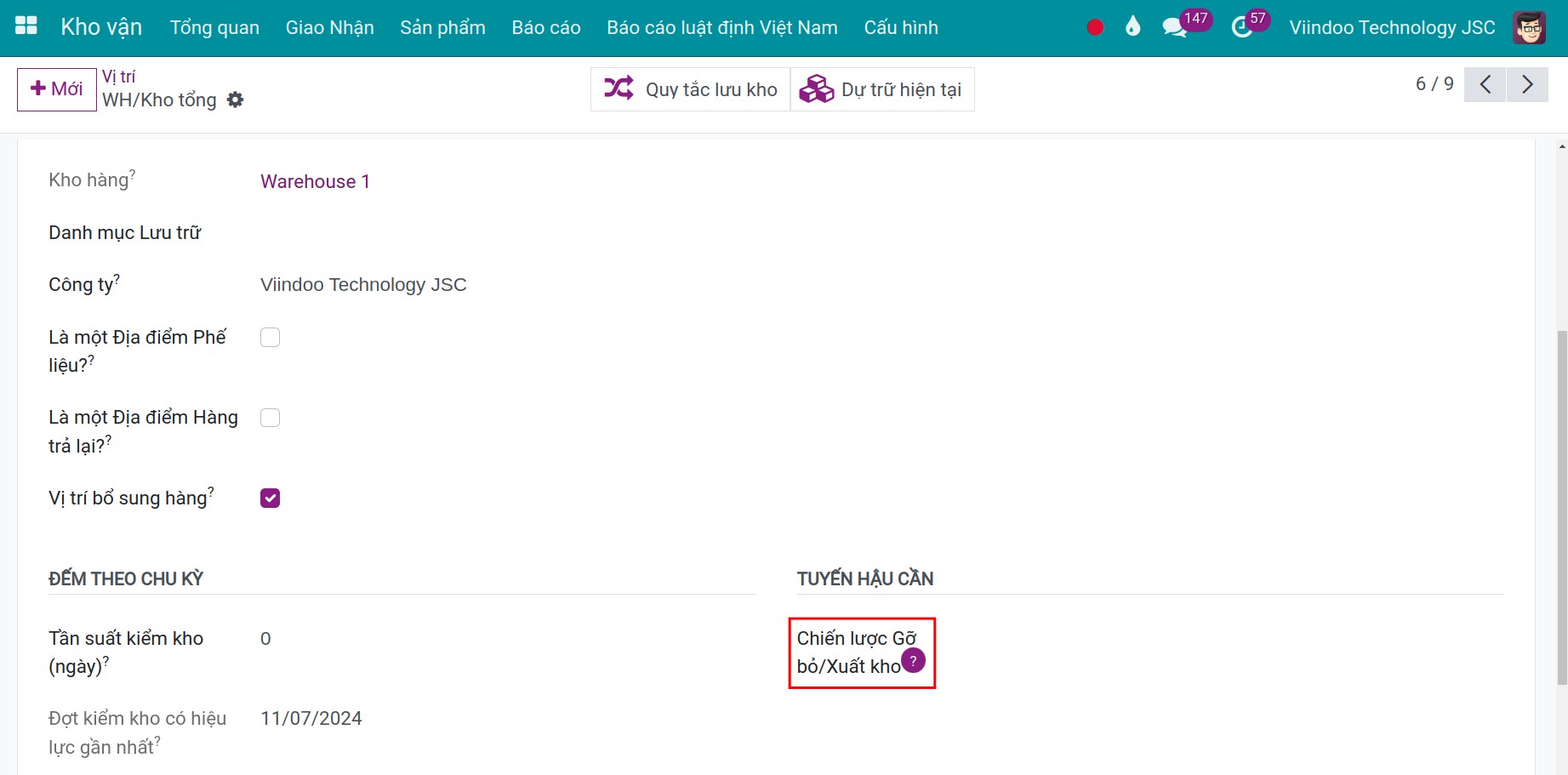Open Warehouse 1 link
This screenshot has height=775, width=1568.
tap(315, 181)
